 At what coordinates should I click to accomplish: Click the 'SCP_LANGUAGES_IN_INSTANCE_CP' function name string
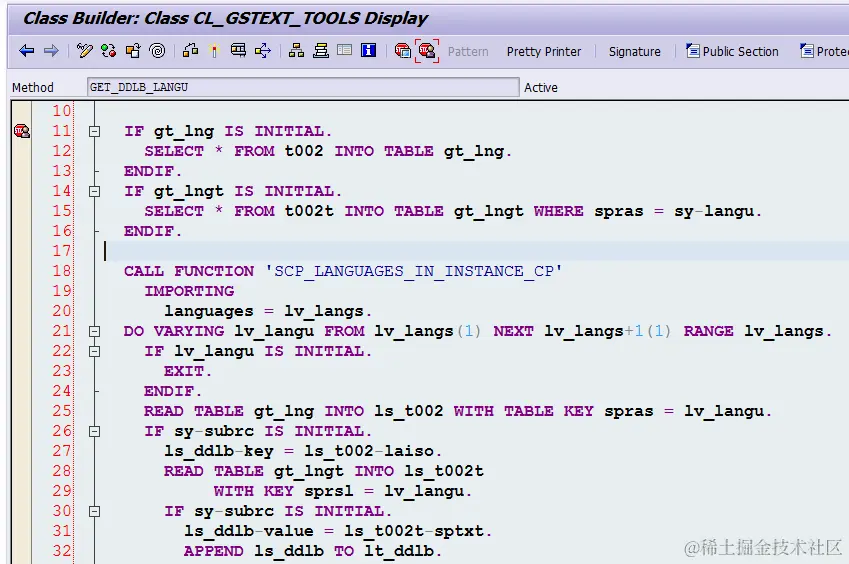click(414, 271)
